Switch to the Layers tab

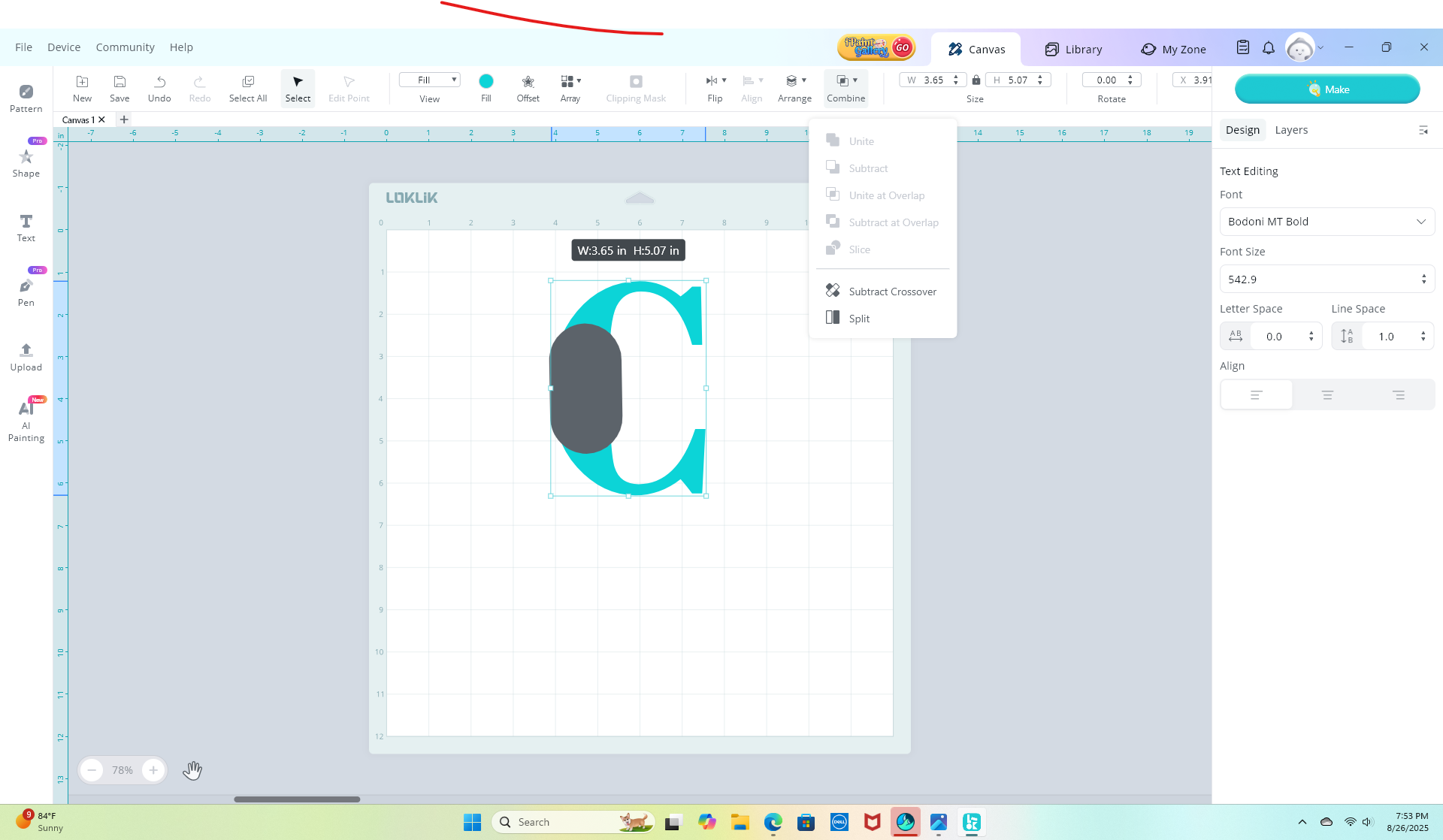[x=1291, y=130]
